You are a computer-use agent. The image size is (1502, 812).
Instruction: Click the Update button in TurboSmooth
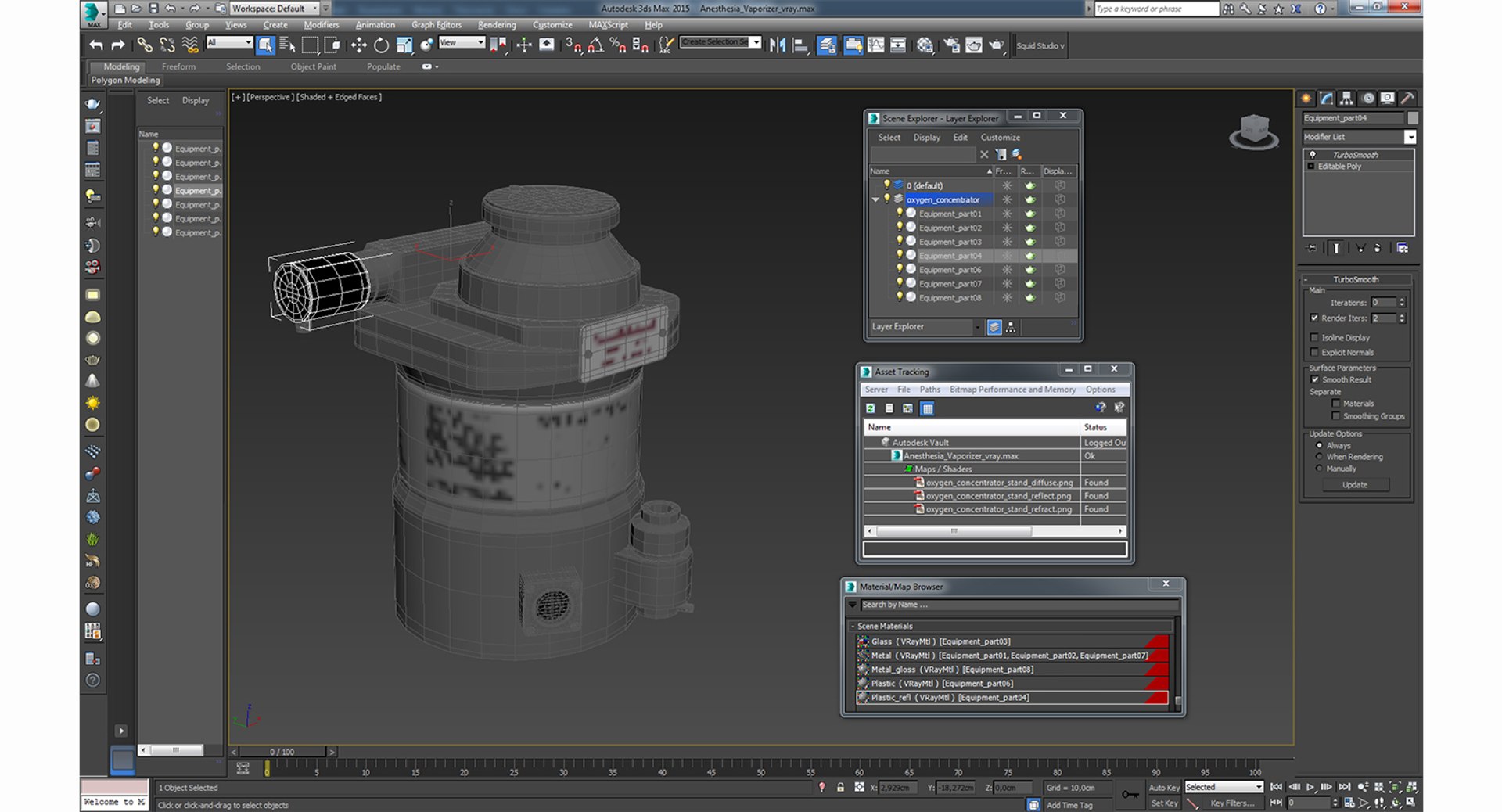pyautogui.click(x=1355, y=485)
